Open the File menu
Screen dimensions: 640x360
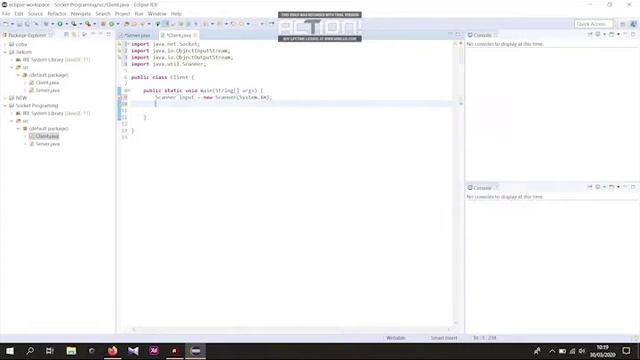click(6, 14)
